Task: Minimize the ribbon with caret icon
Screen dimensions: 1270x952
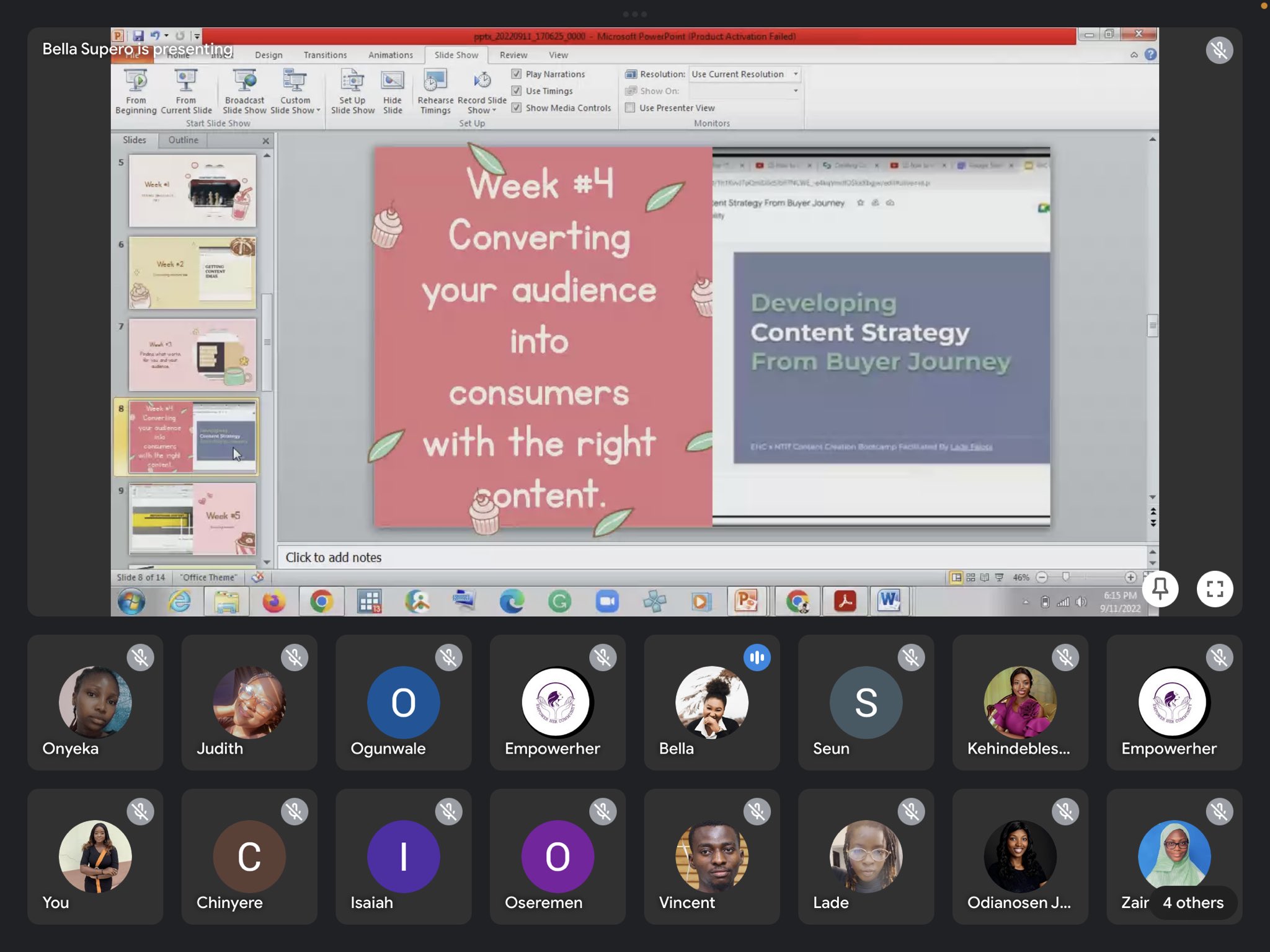Action: [x=1134, y=55]
